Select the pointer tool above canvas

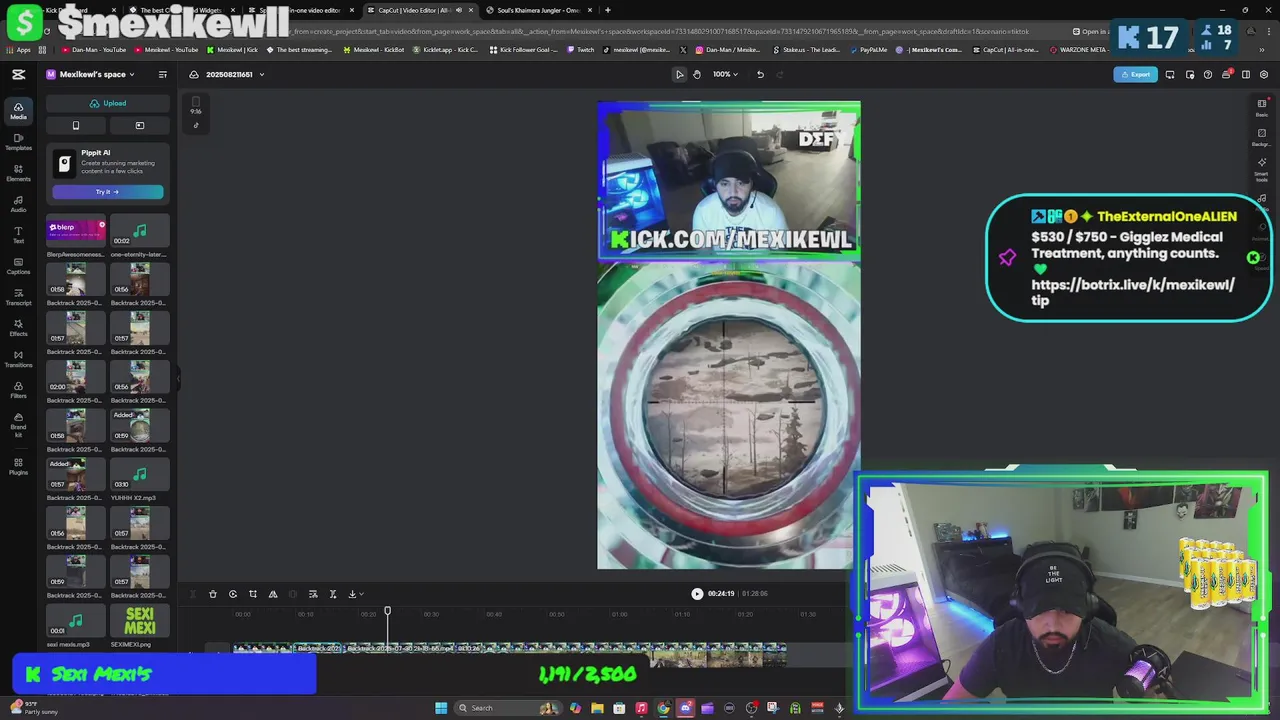point(679,74)
